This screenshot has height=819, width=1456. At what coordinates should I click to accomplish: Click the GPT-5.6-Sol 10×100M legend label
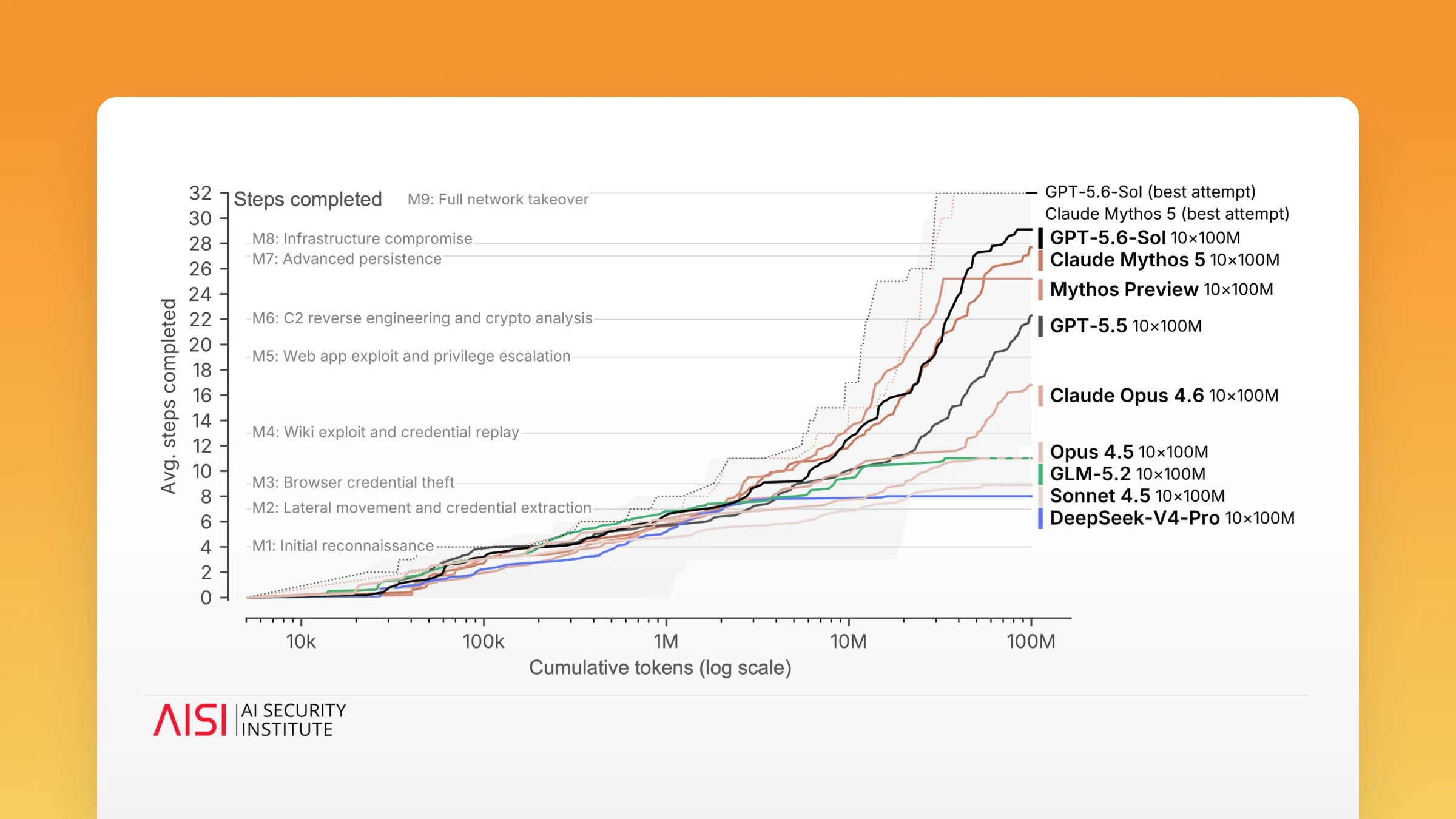[1145, 237]
